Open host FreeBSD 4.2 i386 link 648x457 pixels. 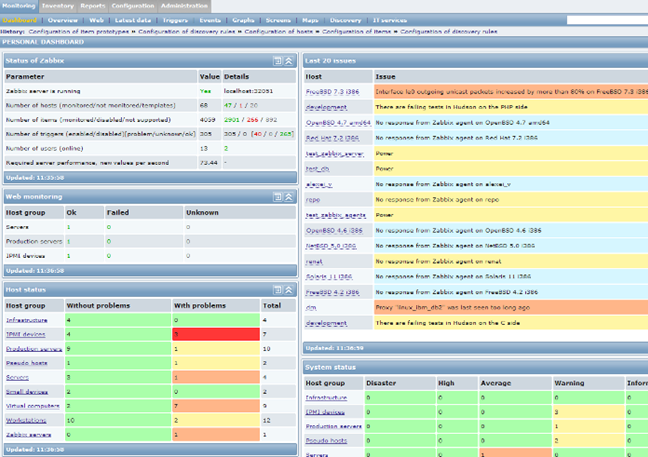click(332, 293)
